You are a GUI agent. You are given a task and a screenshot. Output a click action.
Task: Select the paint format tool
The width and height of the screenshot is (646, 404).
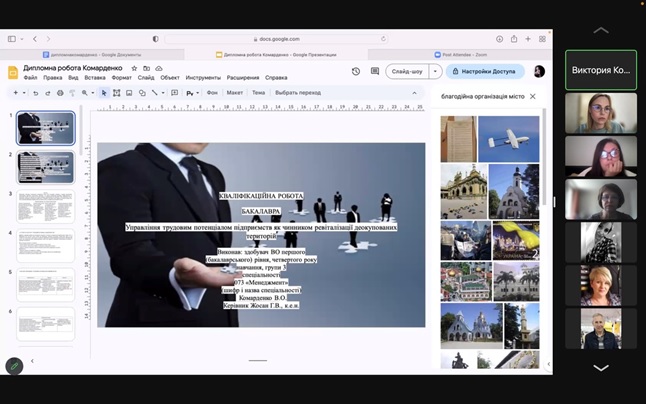coord(72,93)
